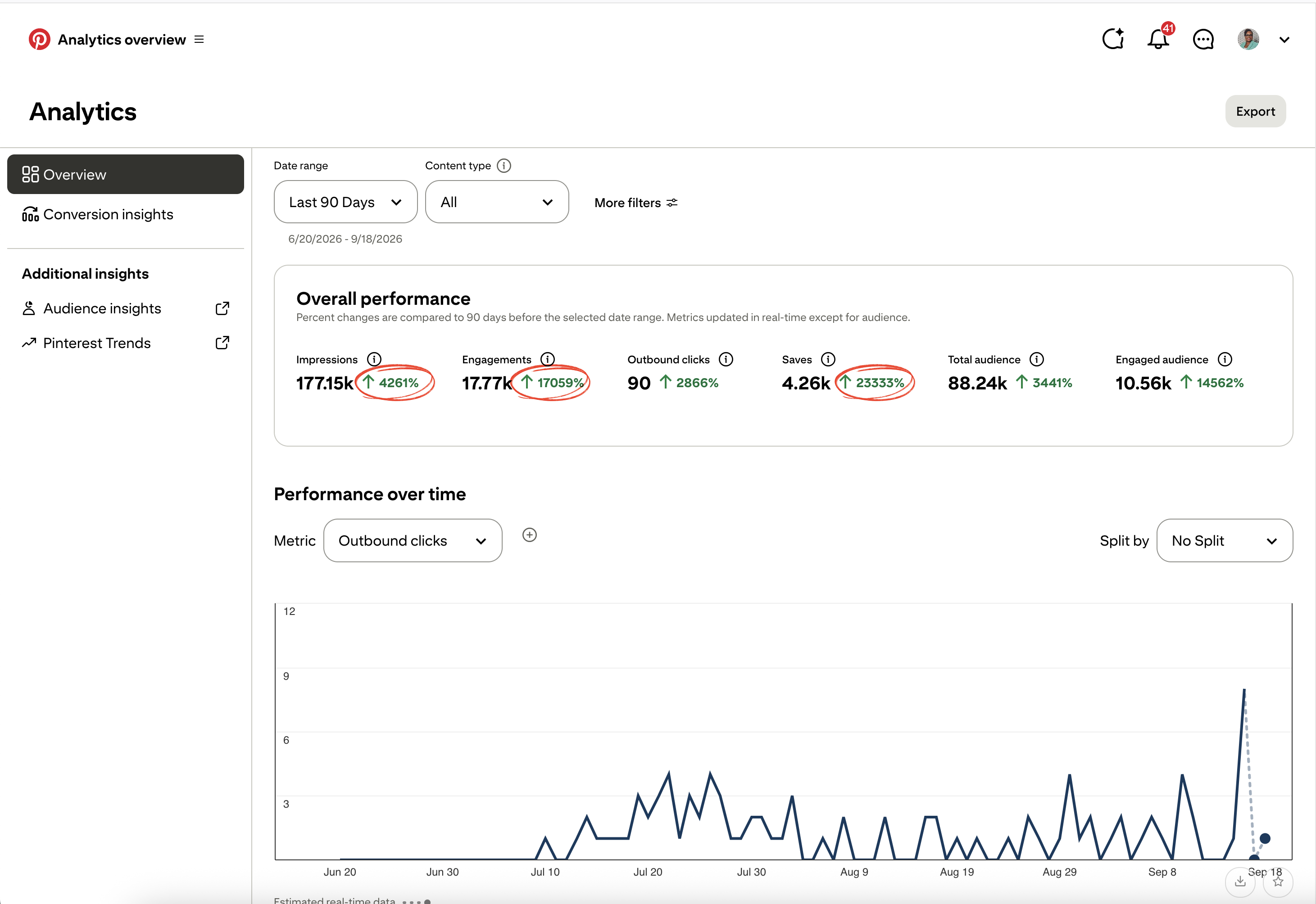Open the Last 90 Days date range dropdown
This screenshot has height=904, width=1316.
pyautogui.click(x=345, y=202)
